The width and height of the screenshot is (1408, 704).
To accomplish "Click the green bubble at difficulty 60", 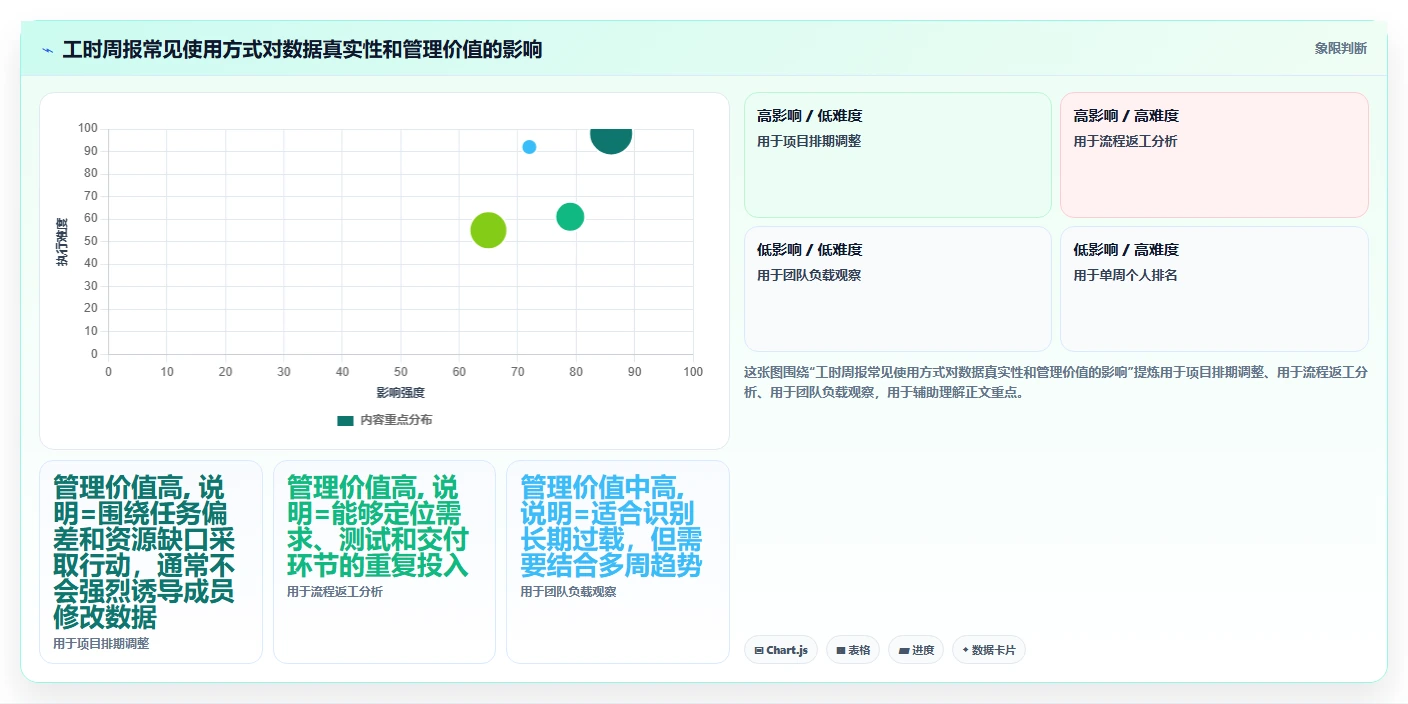I will [570, 216].
